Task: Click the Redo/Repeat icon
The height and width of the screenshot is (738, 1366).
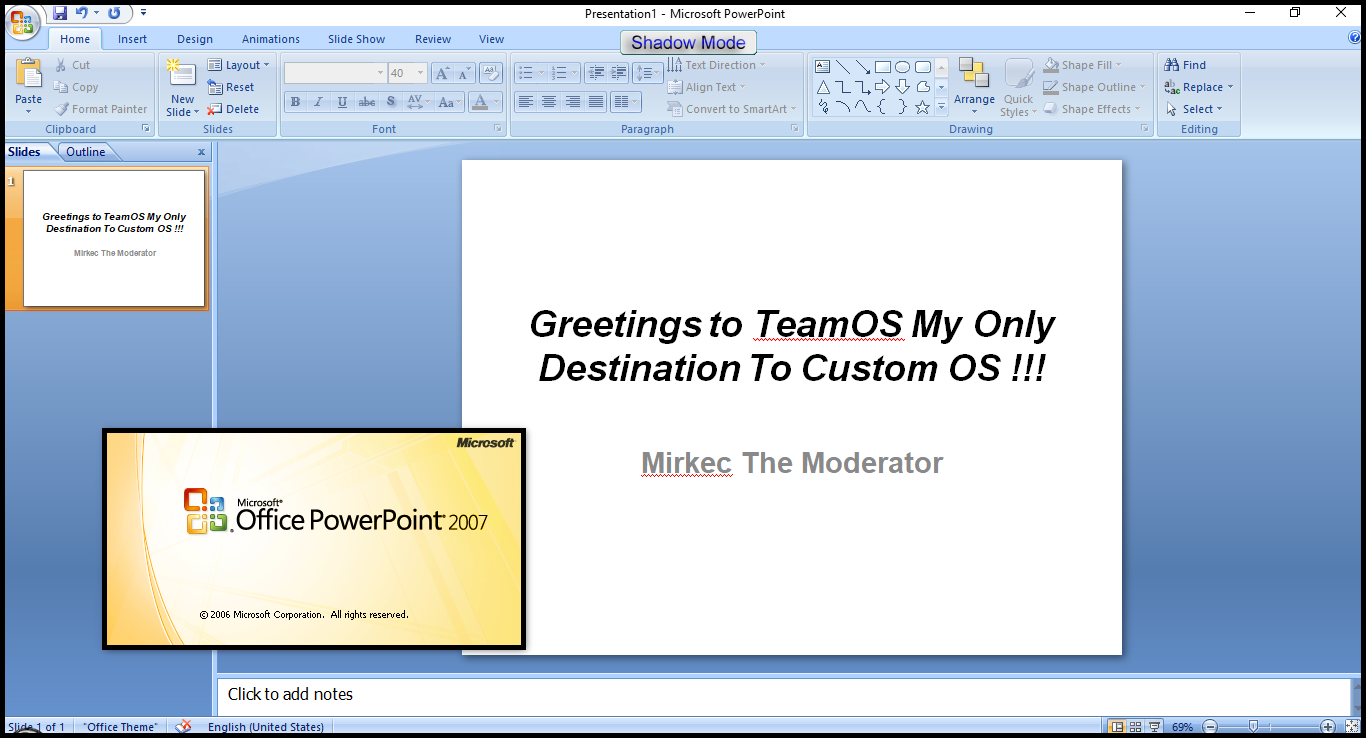Action: [x=114, y=13]
